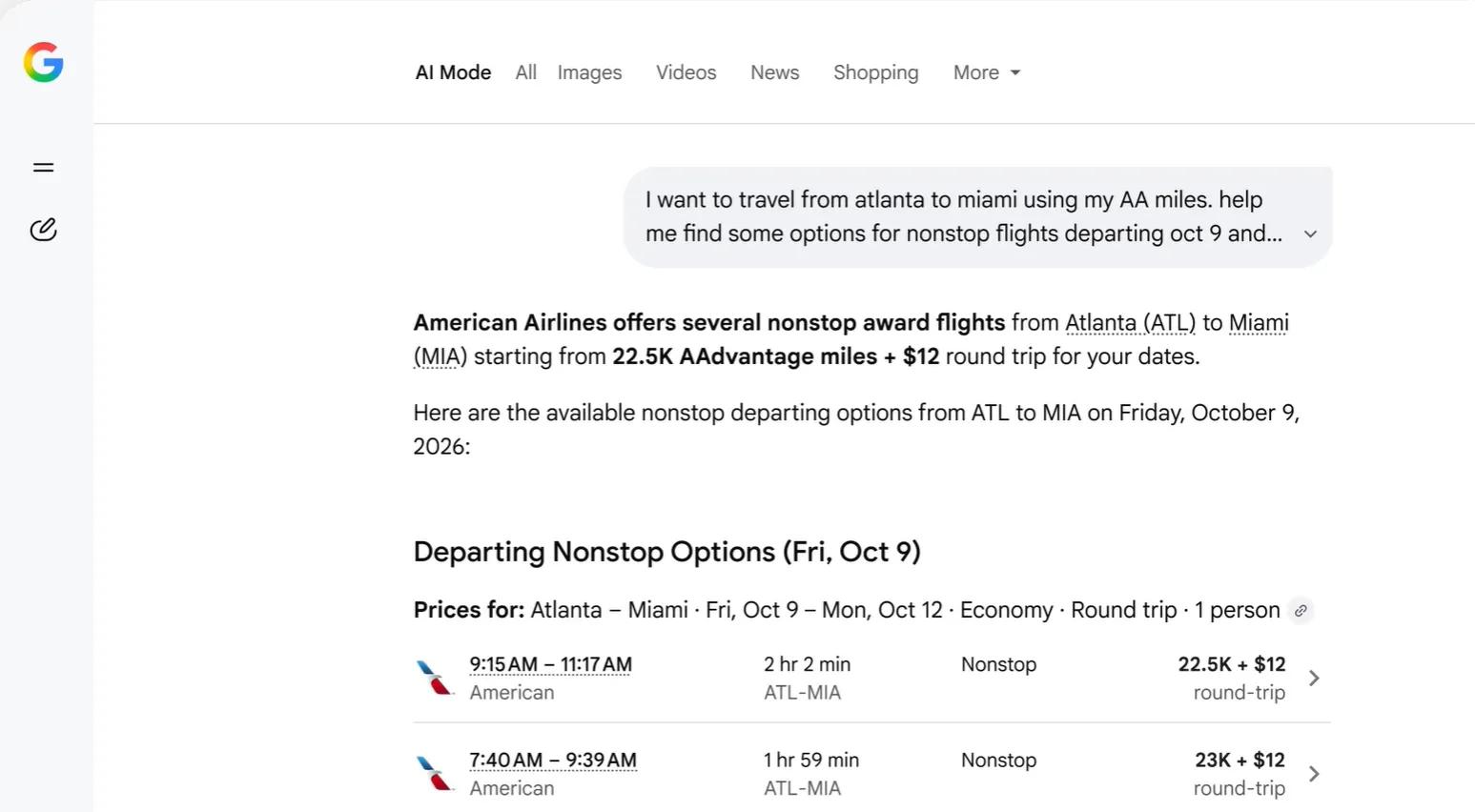The image size is (1475, 812).
Task: Open the sidebar hamburger menu
Action: pyautogui.click(x=44, y=168)
